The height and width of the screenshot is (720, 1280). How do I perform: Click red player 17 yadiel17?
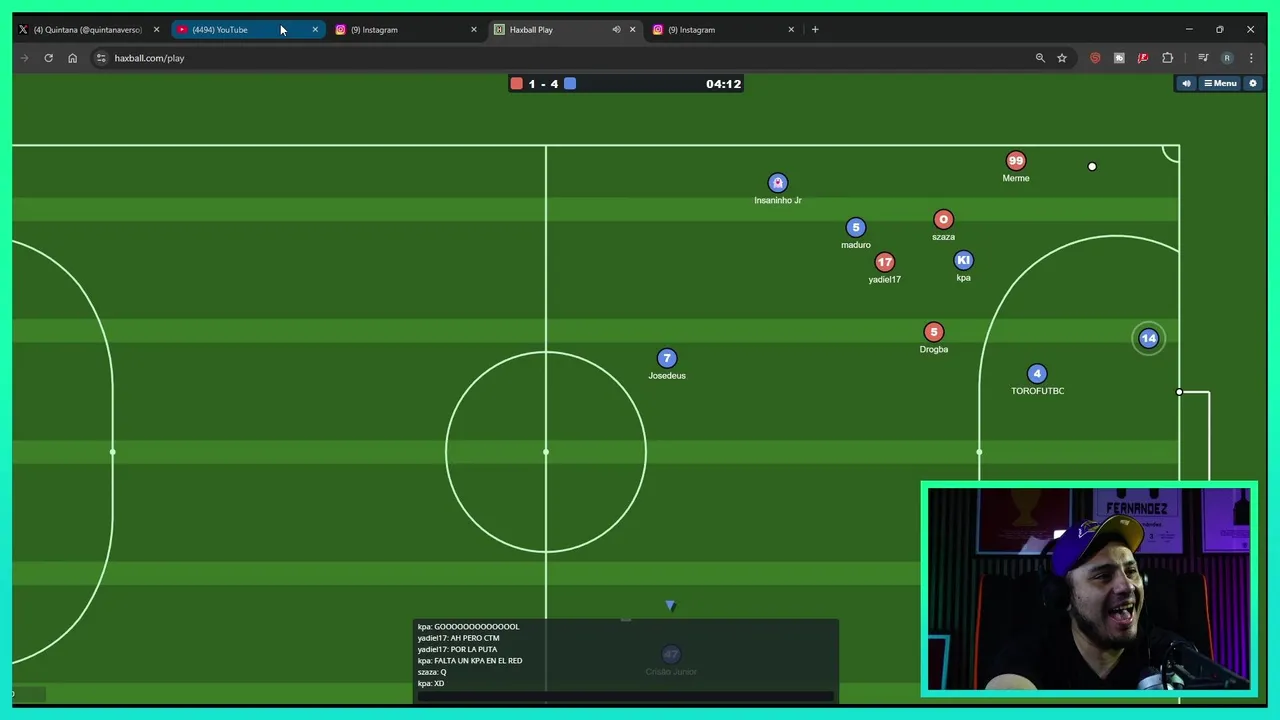(884, 262)
